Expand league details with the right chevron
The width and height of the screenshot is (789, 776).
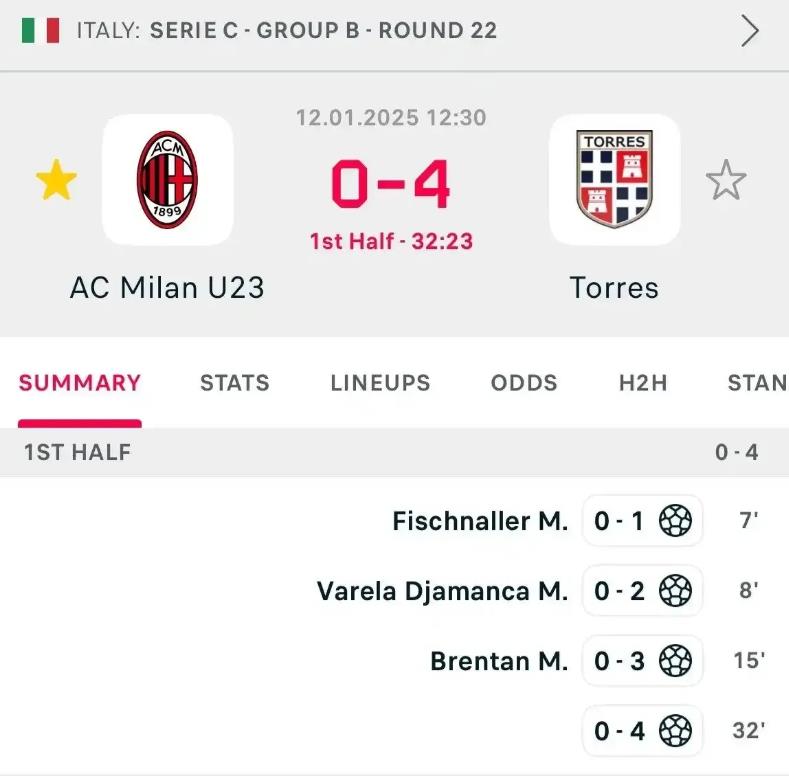(750, 31)
